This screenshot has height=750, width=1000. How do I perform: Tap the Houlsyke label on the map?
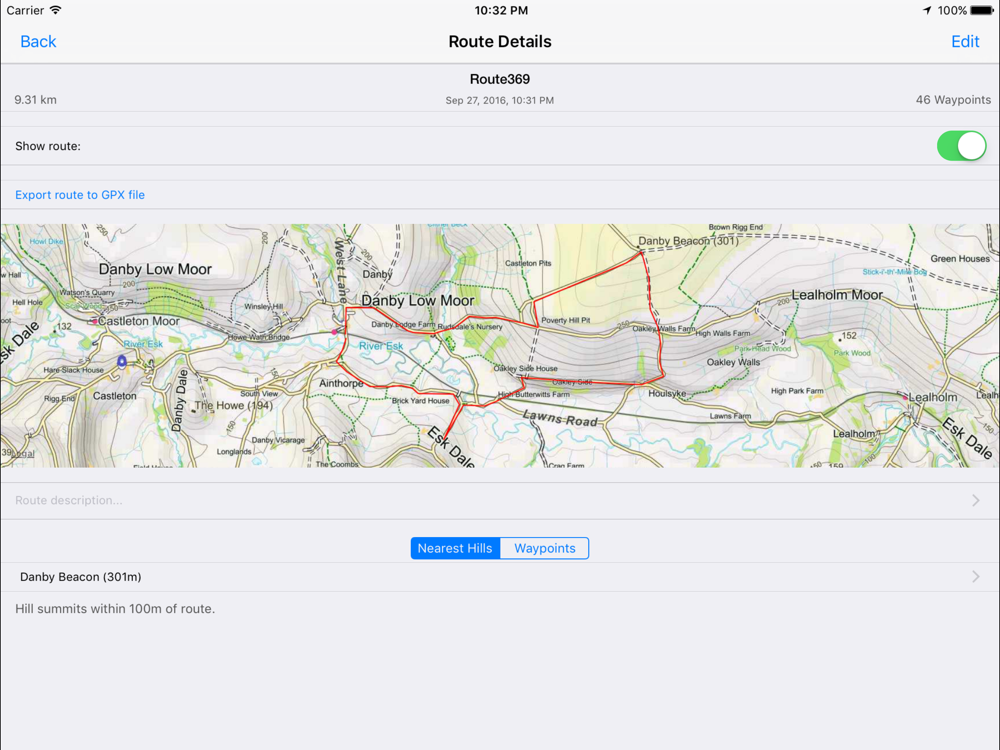coord(667,393)
